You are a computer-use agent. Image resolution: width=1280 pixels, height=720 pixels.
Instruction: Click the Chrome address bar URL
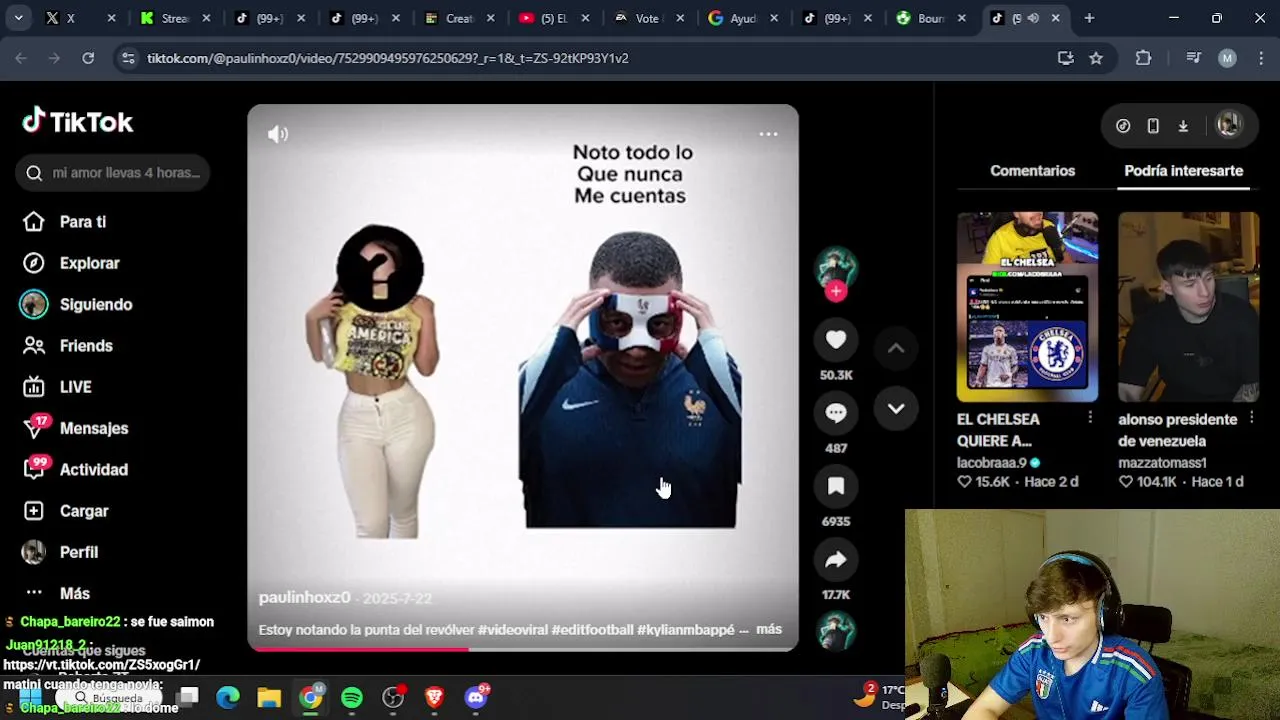388,58
